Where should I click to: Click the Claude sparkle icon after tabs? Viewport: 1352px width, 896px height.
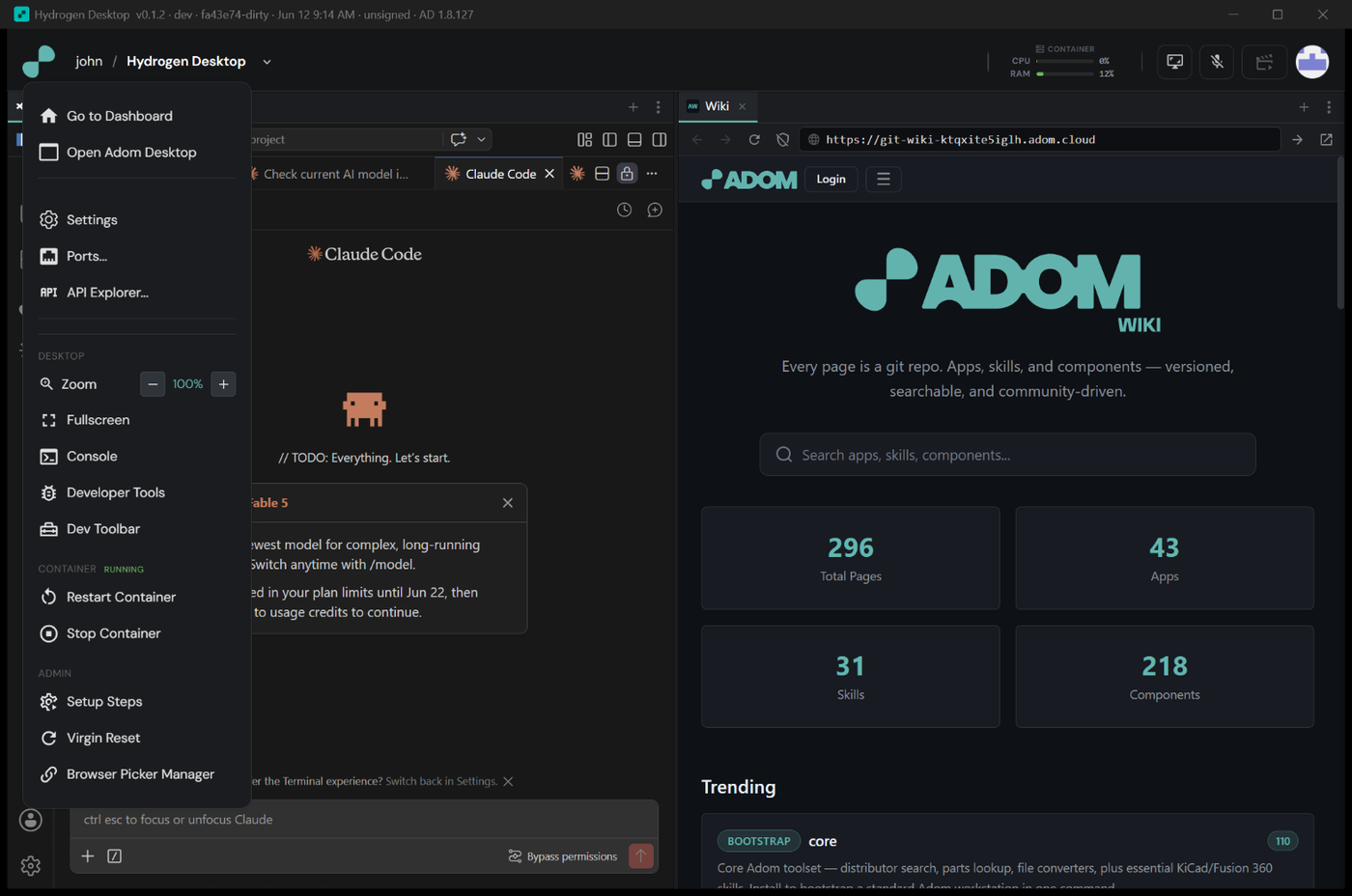(x=577, y=174)
